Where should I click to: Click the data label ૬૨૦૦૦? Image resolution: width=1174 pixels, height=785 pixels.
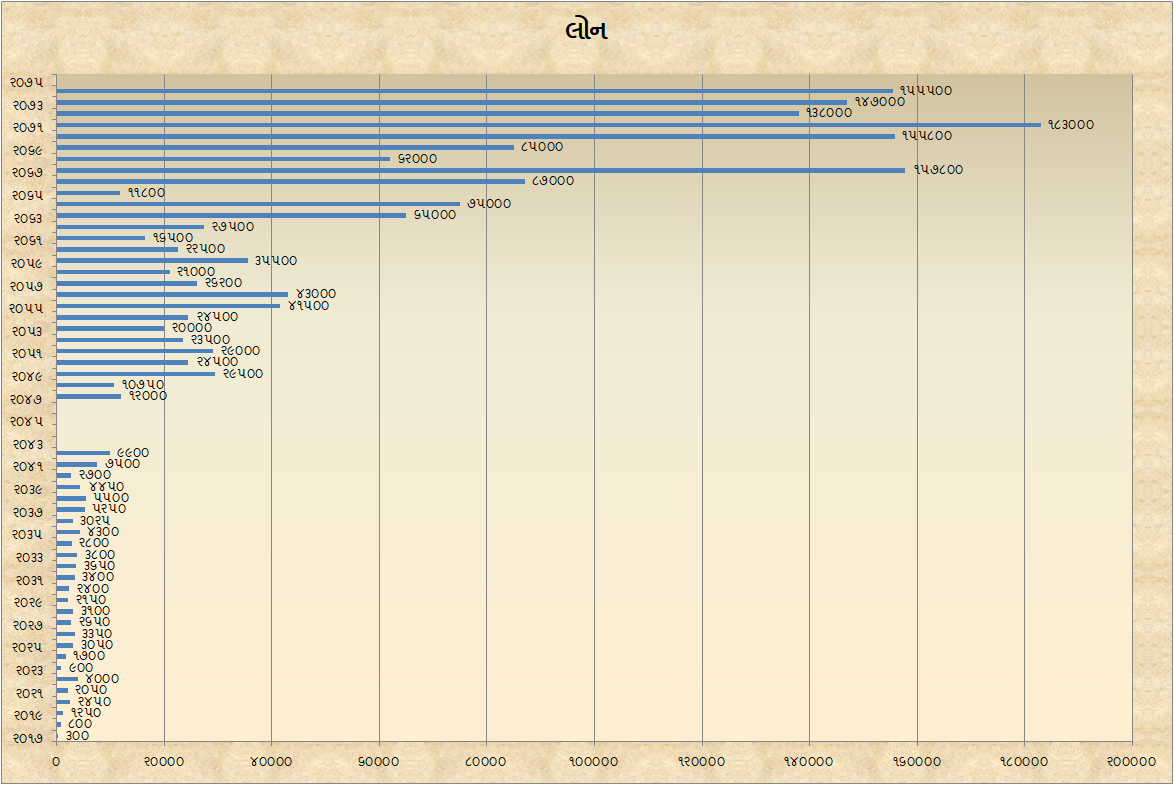pyautogui.click(x=417, y=159)
